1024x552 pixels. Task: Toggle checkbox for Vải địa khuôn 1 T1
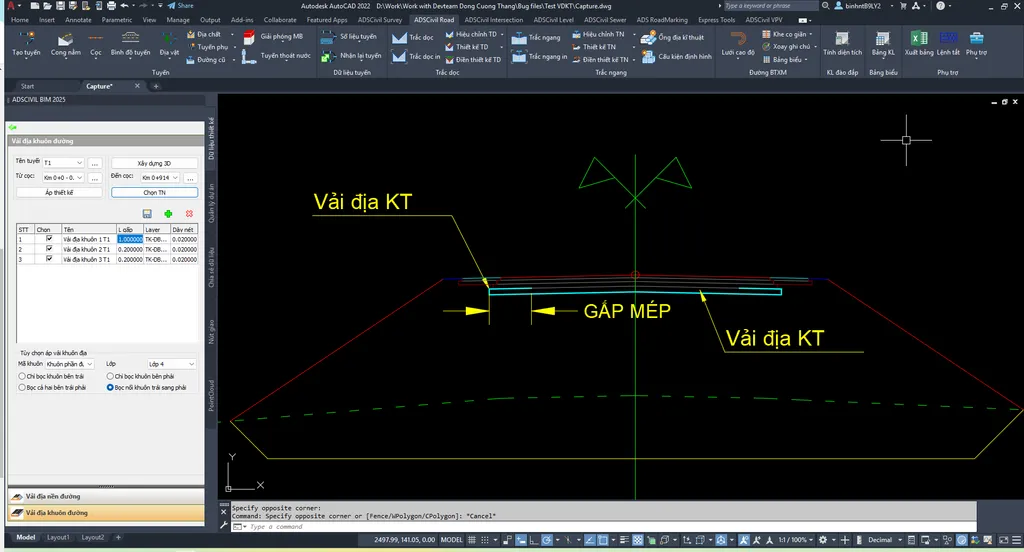49,239
